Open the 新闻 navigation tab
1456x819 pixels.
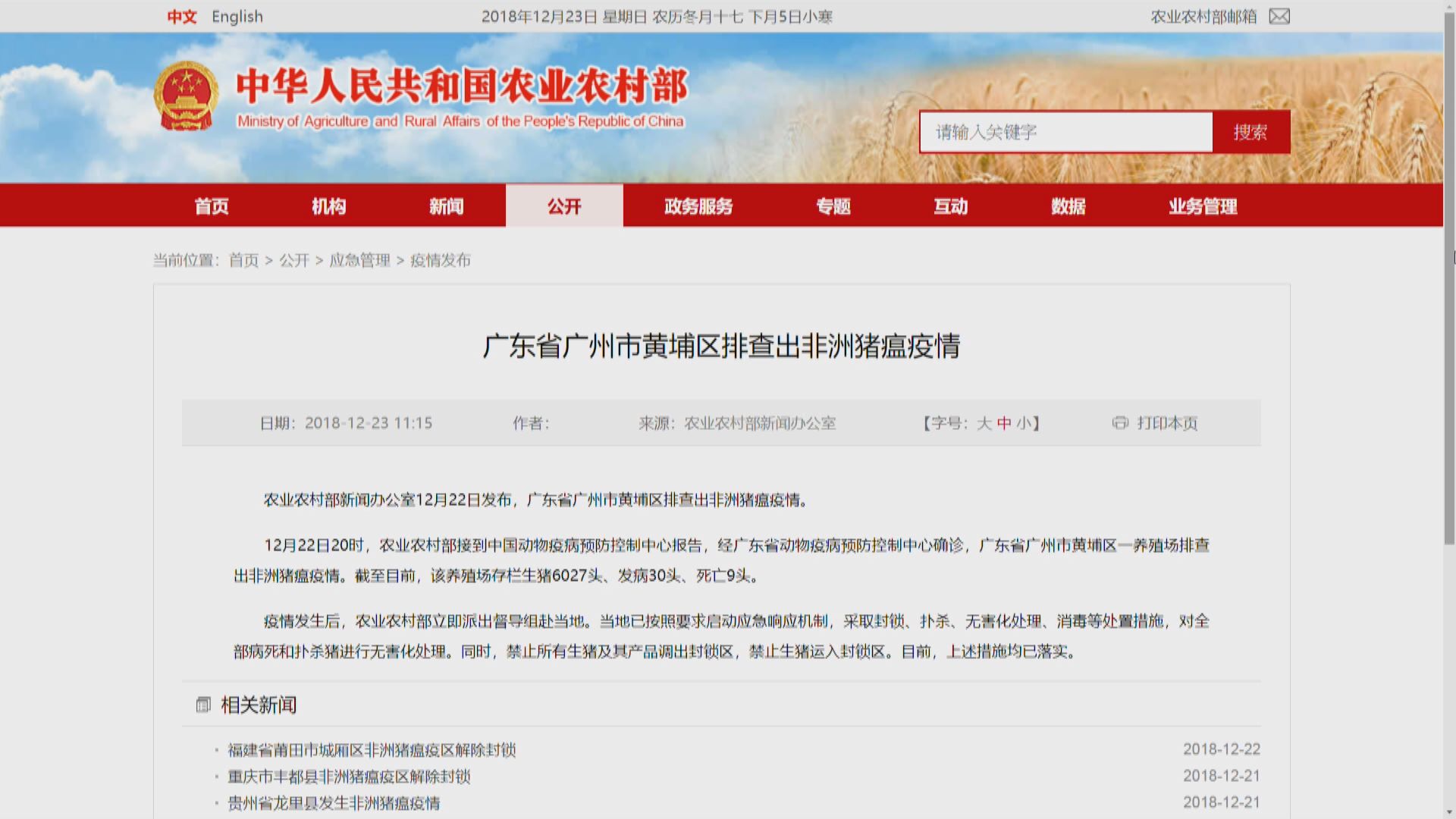[447, 206]
